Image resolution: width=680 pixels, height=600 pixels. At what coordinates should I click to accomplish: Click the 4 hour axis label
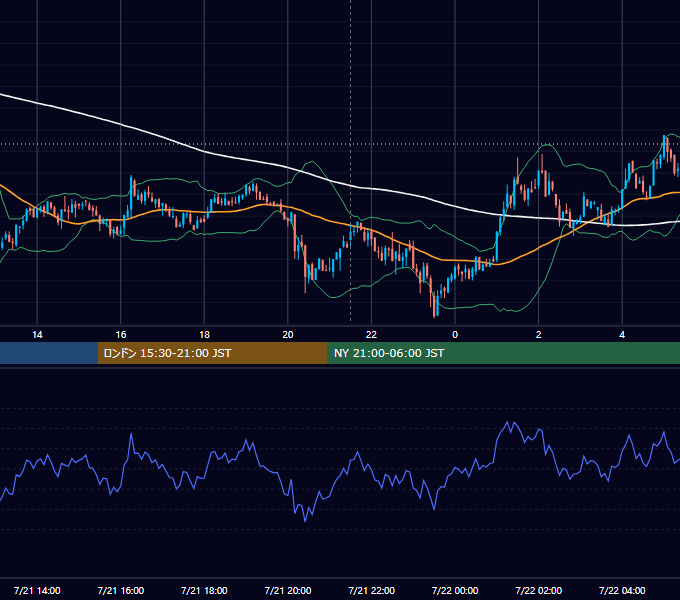[x=622, y=335]
